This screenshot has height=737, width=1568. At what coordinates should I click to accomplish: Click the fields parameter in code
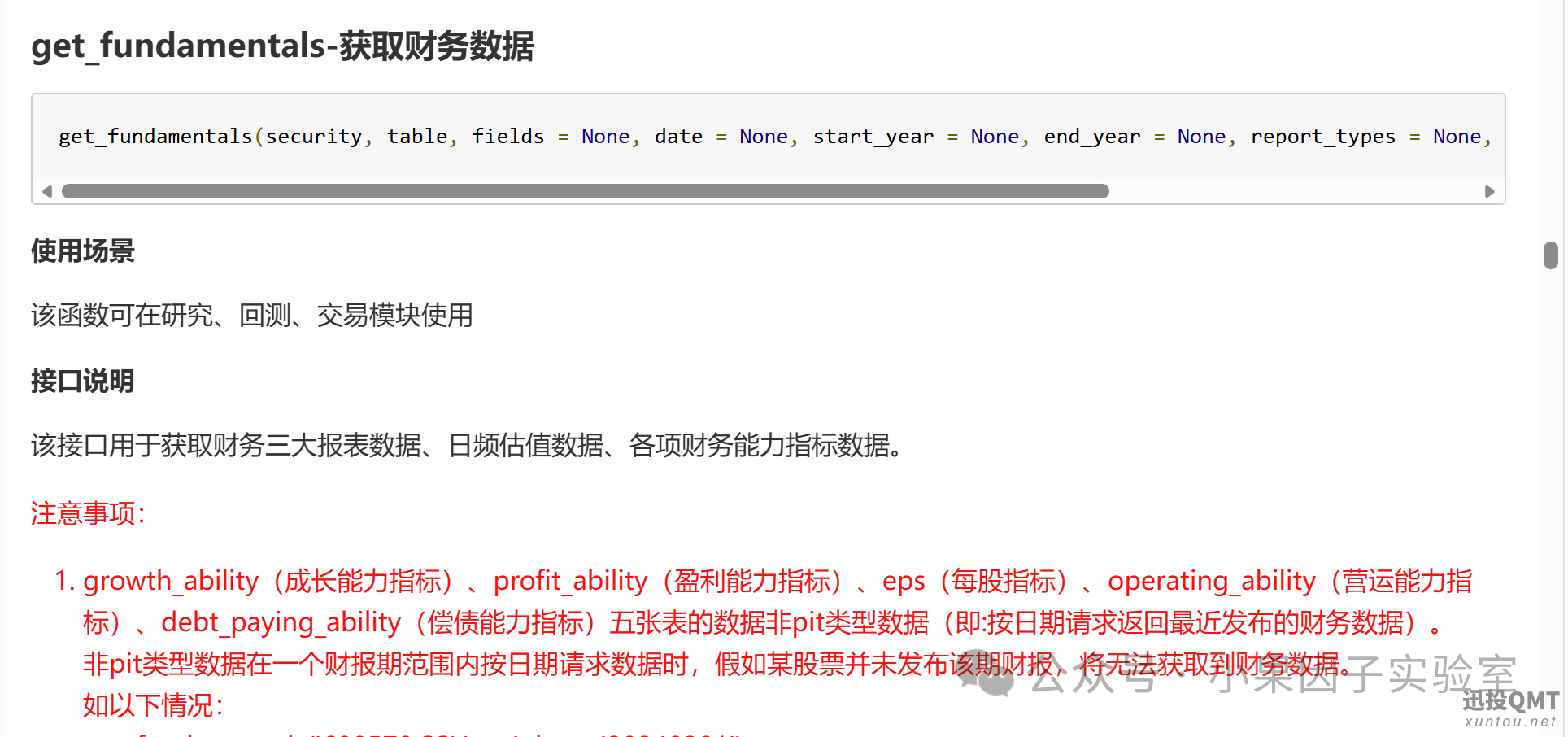508,137
